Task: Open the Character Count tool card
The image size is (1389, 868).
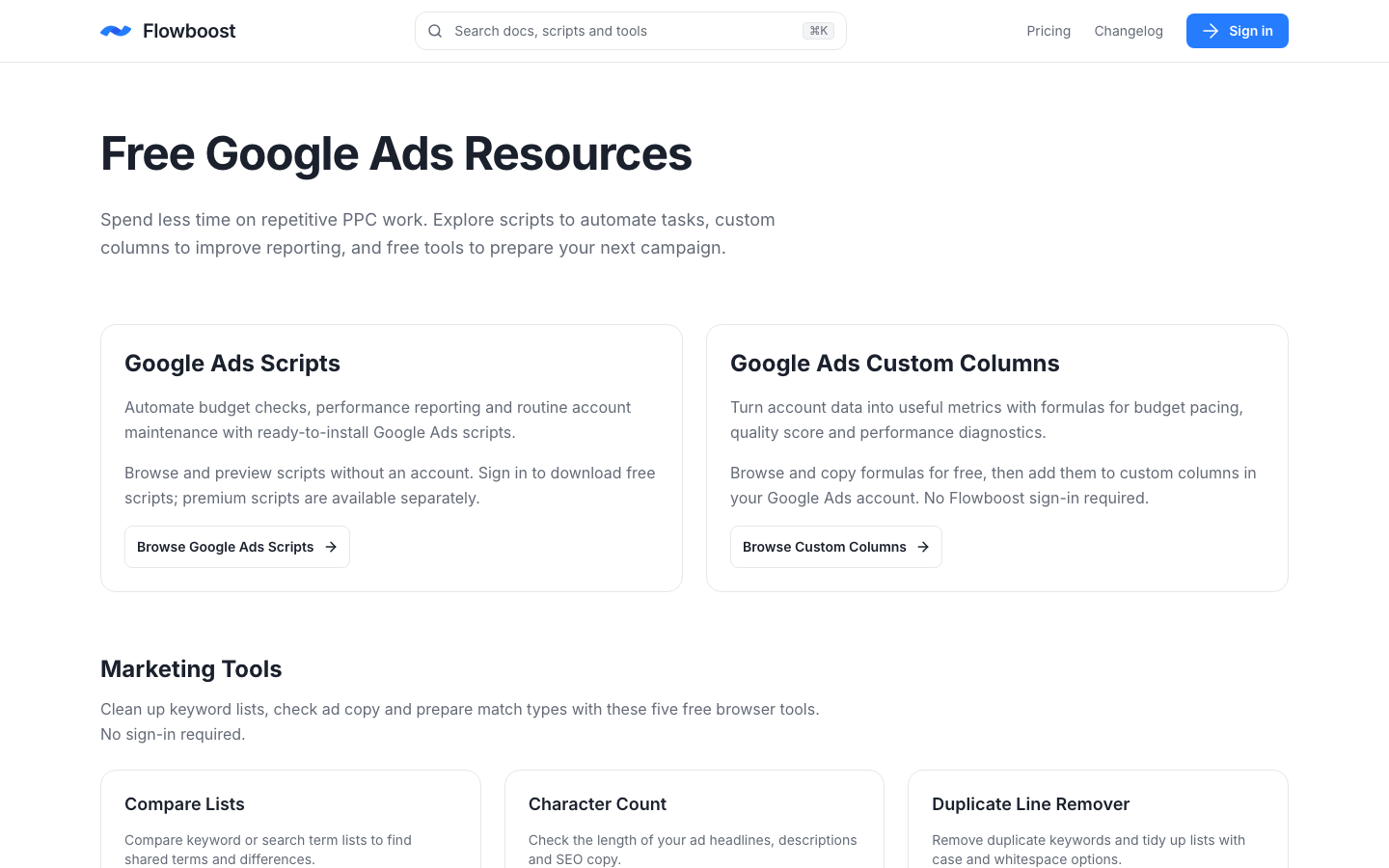Action: point(694,819)
